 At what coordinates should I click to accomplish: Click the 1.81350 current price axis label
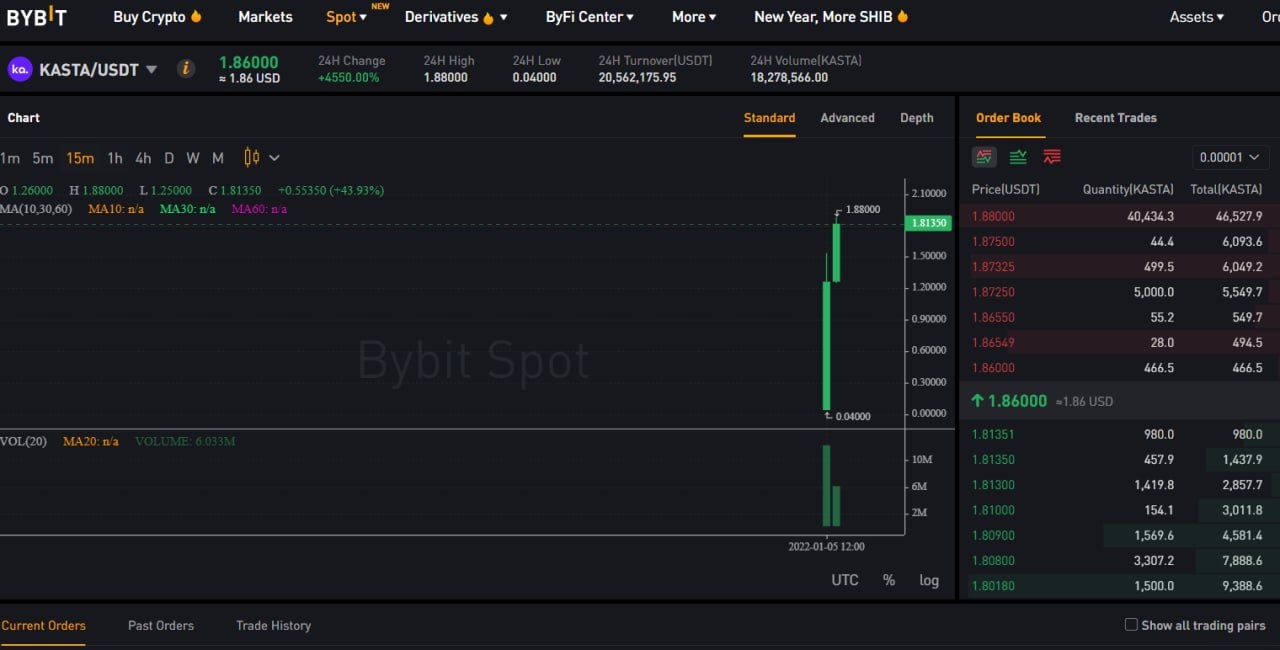[x=927, y=223]
